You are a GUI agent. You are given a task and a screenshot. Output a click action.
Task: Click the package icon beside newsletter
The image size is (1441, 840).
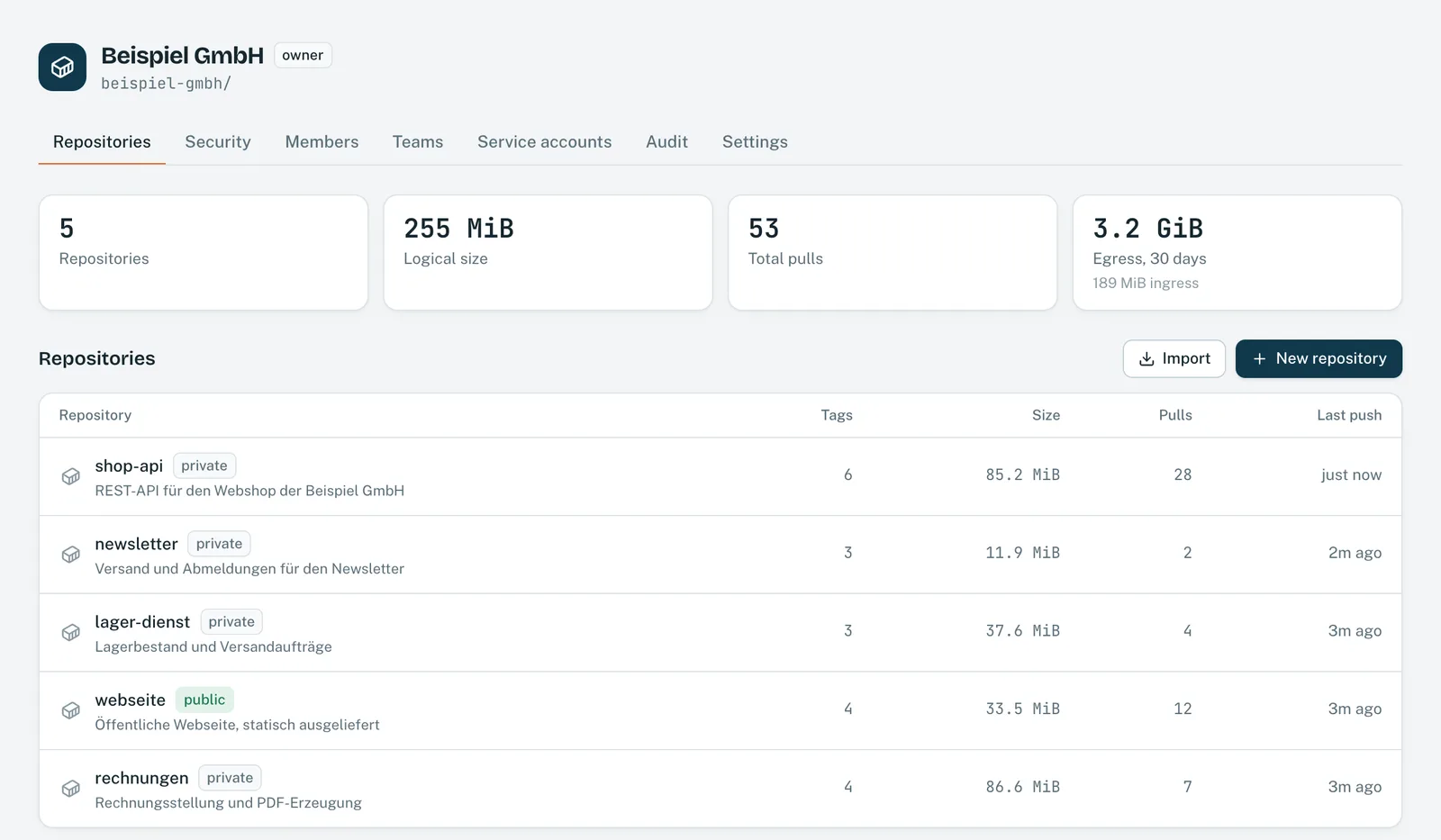(x=71, y=555)
